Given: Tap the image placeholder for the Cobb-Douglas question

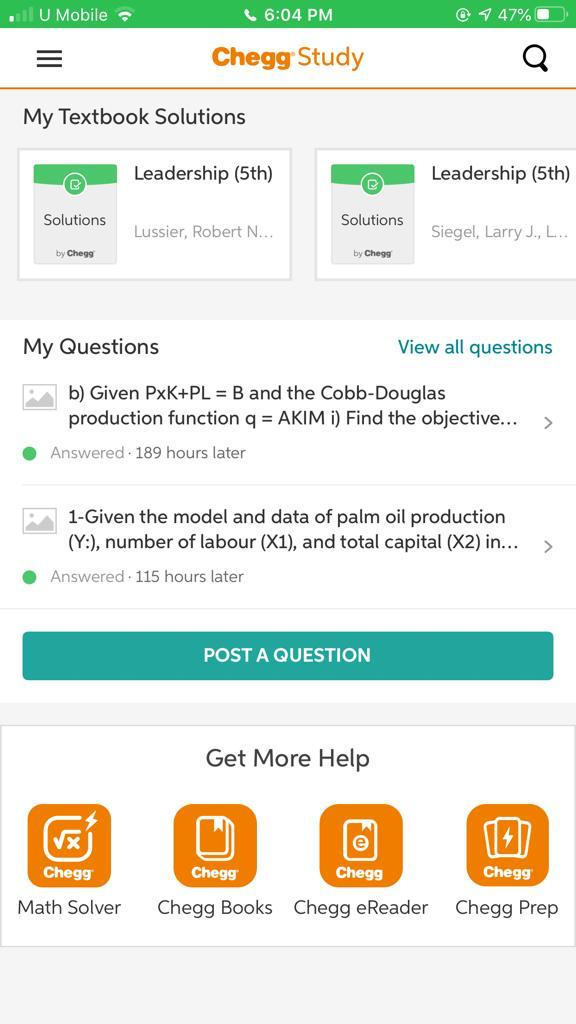Looking at the screenshot, I should pyautogui.click(x=40, y=397).
